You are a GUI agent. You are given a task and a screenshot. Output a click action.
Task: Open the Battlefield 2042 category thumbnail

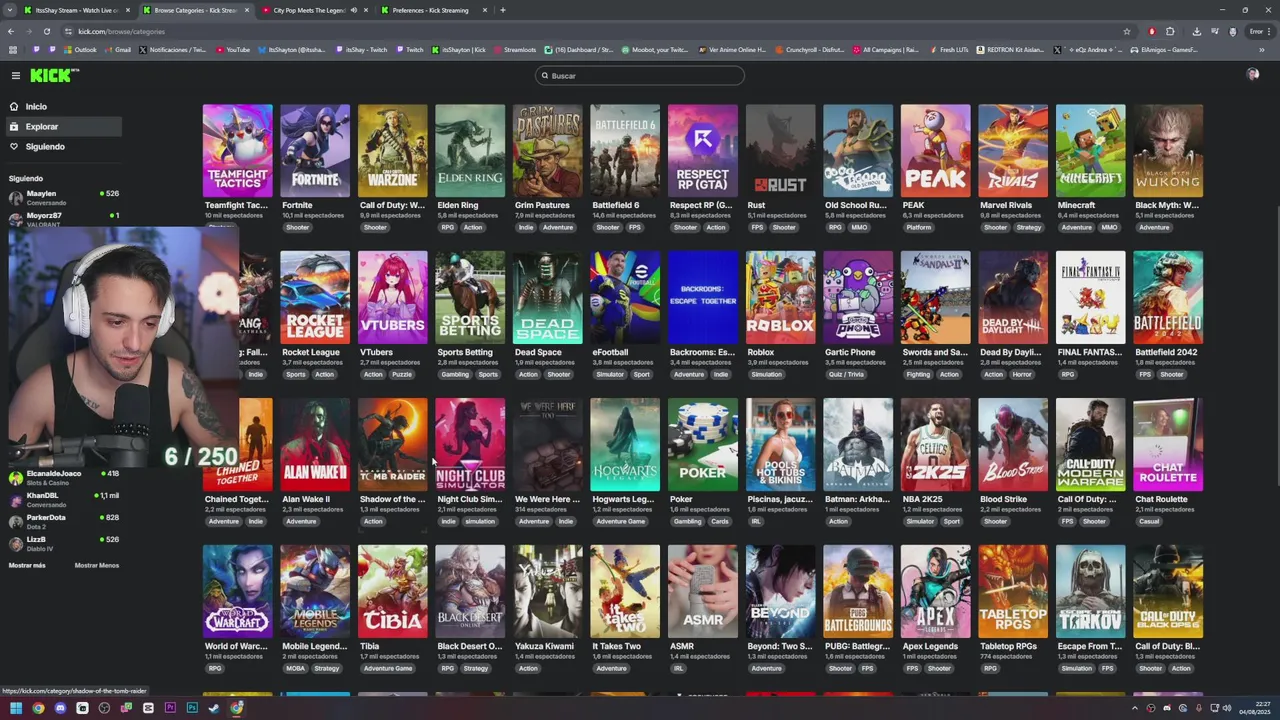(1168, 297)
